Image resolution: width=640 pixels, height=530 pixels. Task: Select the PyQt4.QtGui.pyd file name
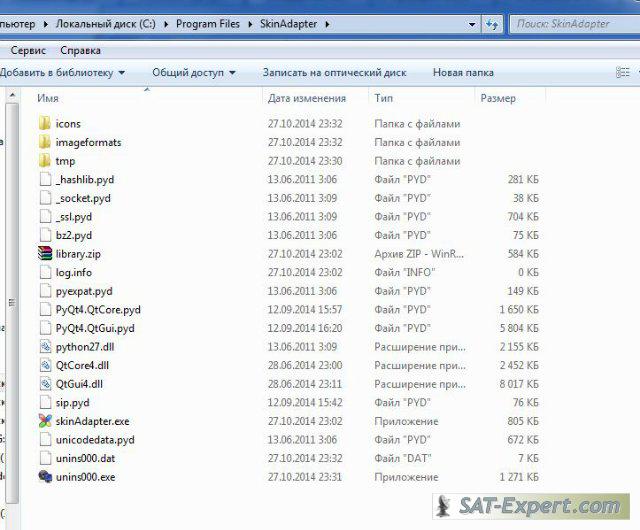pyautogui.click(x=95, y=328)
